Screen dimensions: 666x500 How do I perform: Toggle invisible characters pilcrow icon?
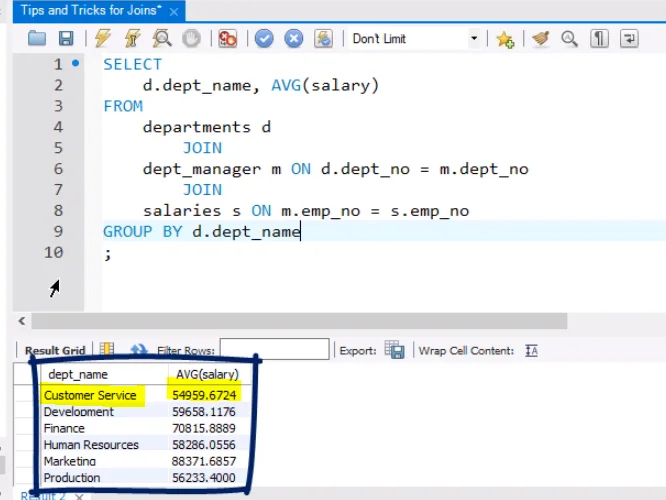click(599, 39)
